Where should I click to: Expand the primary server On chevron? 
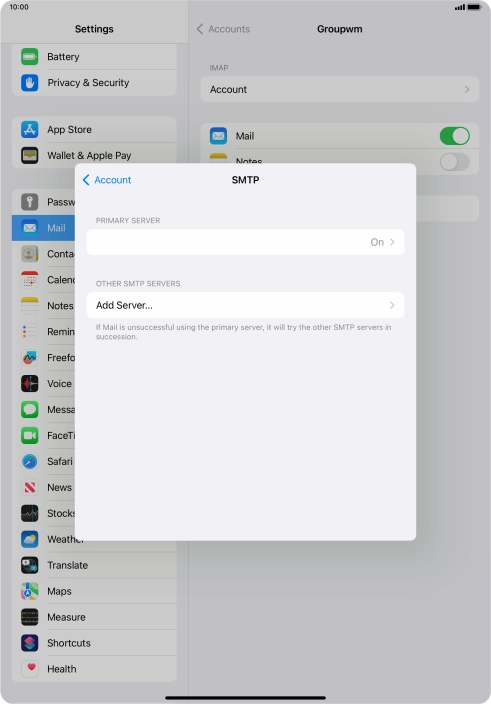(x=392, y=242)
